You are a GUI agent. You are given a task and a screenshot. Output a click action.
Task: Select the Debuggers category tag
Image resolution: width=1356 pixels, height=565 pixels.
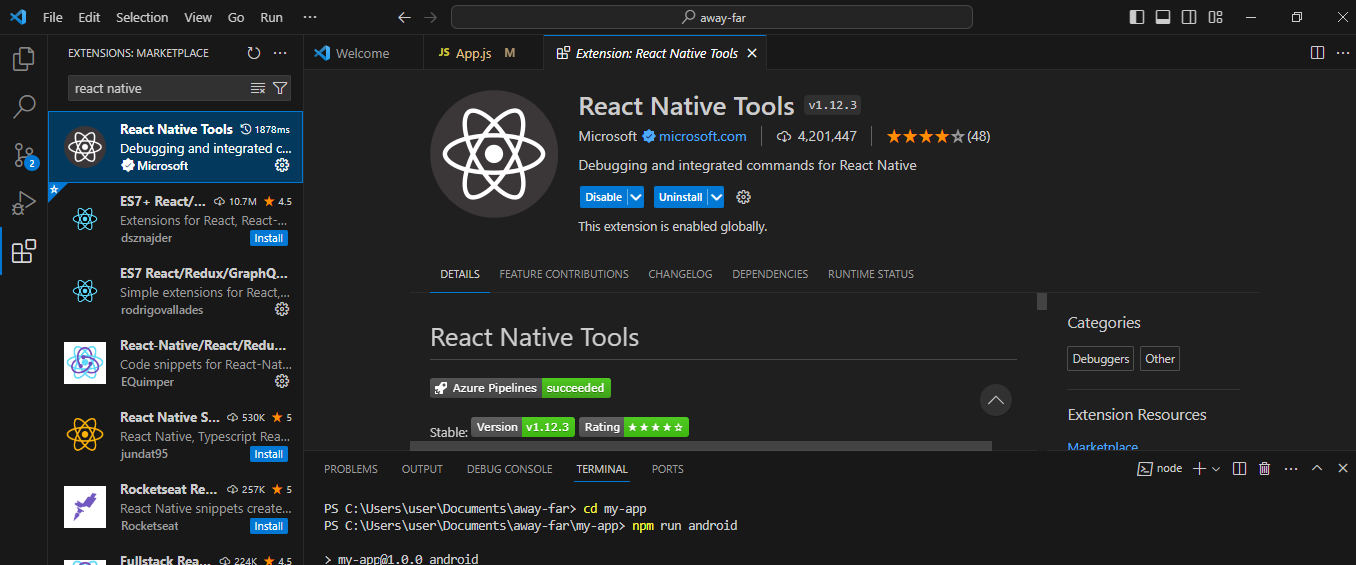1100,359
